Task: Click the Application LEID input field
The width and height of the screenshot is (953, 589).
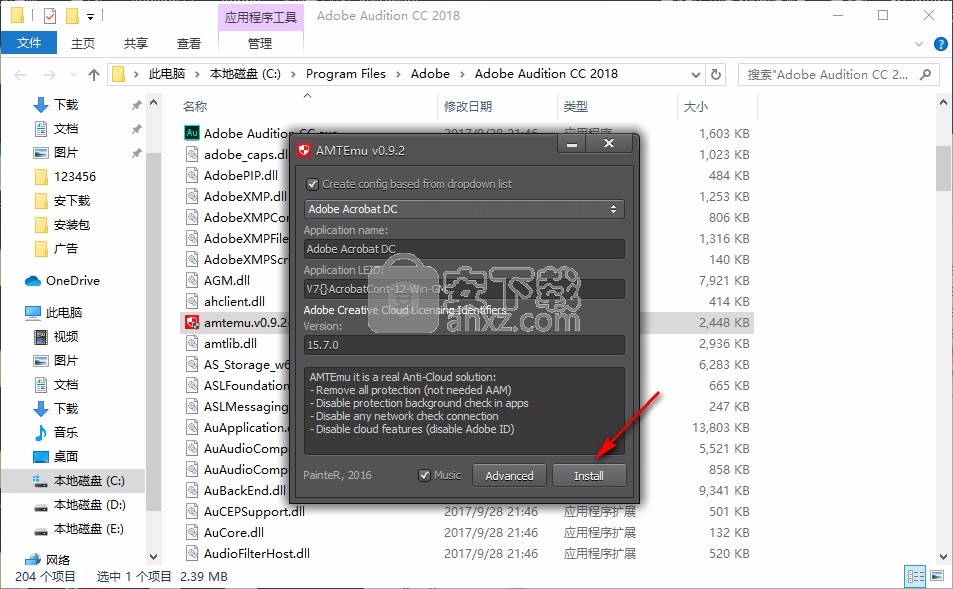Action: 464,289
